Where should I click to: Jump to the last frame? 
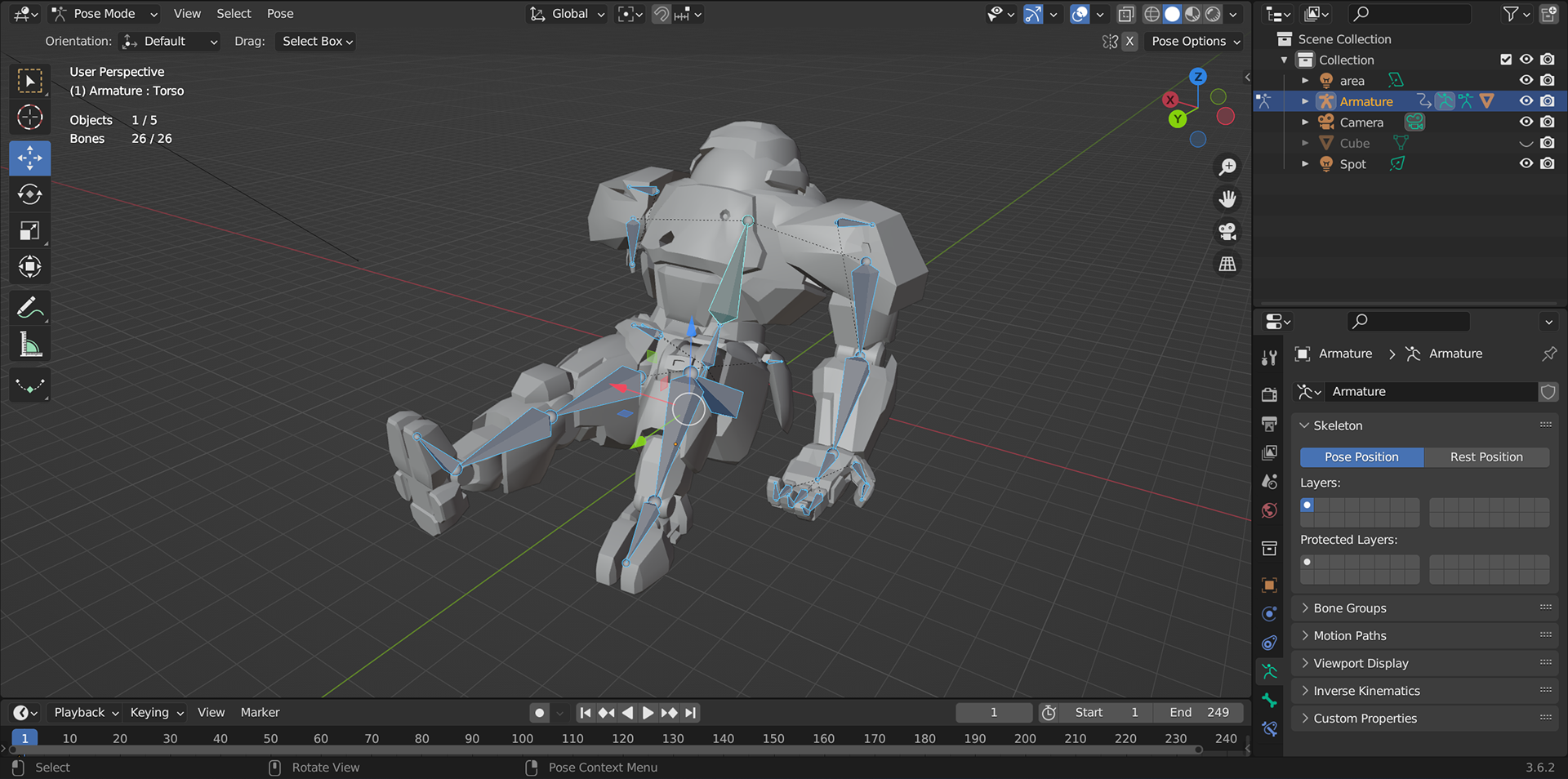pyautogui.click(x=691, y=713)
